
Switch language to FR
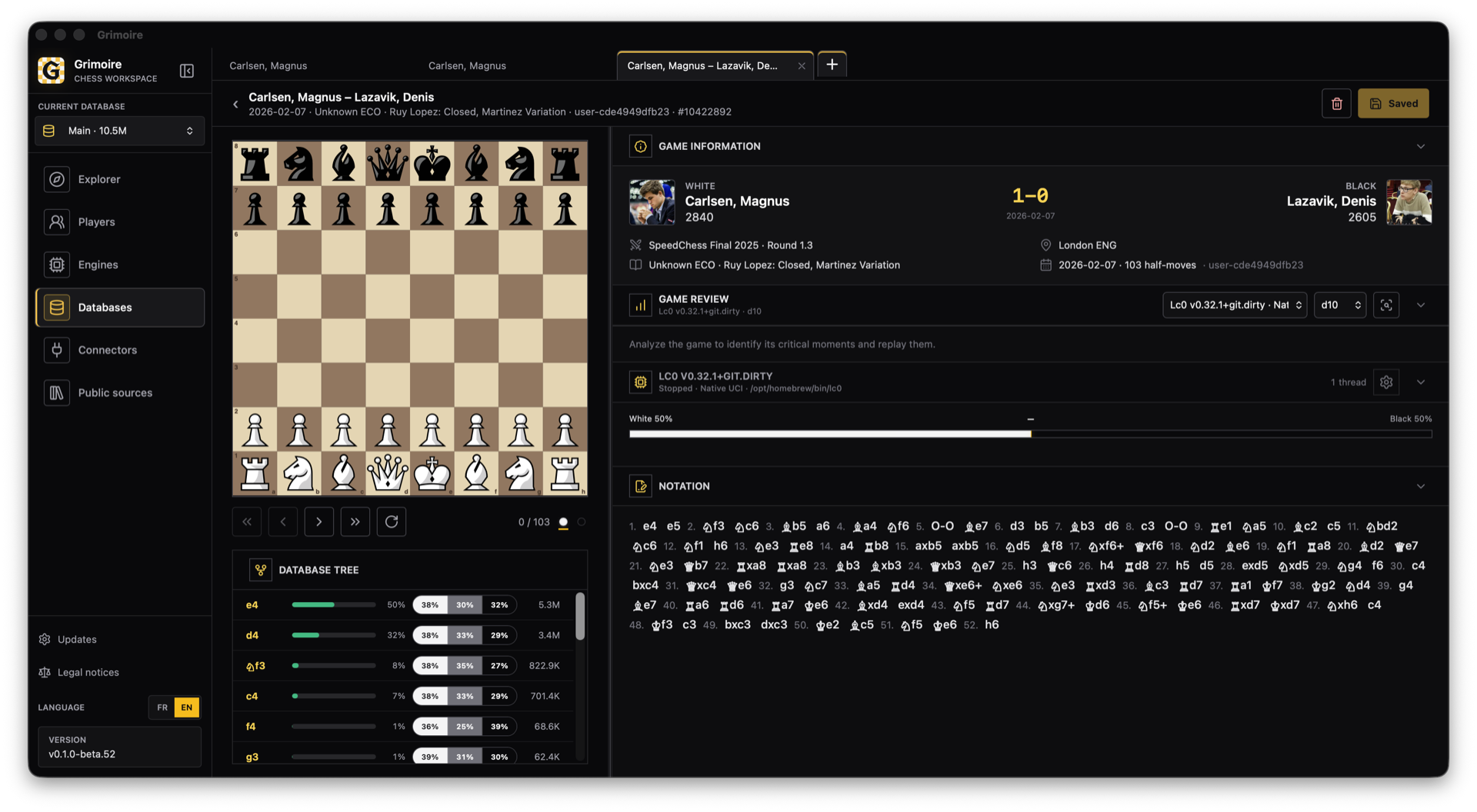162,708
